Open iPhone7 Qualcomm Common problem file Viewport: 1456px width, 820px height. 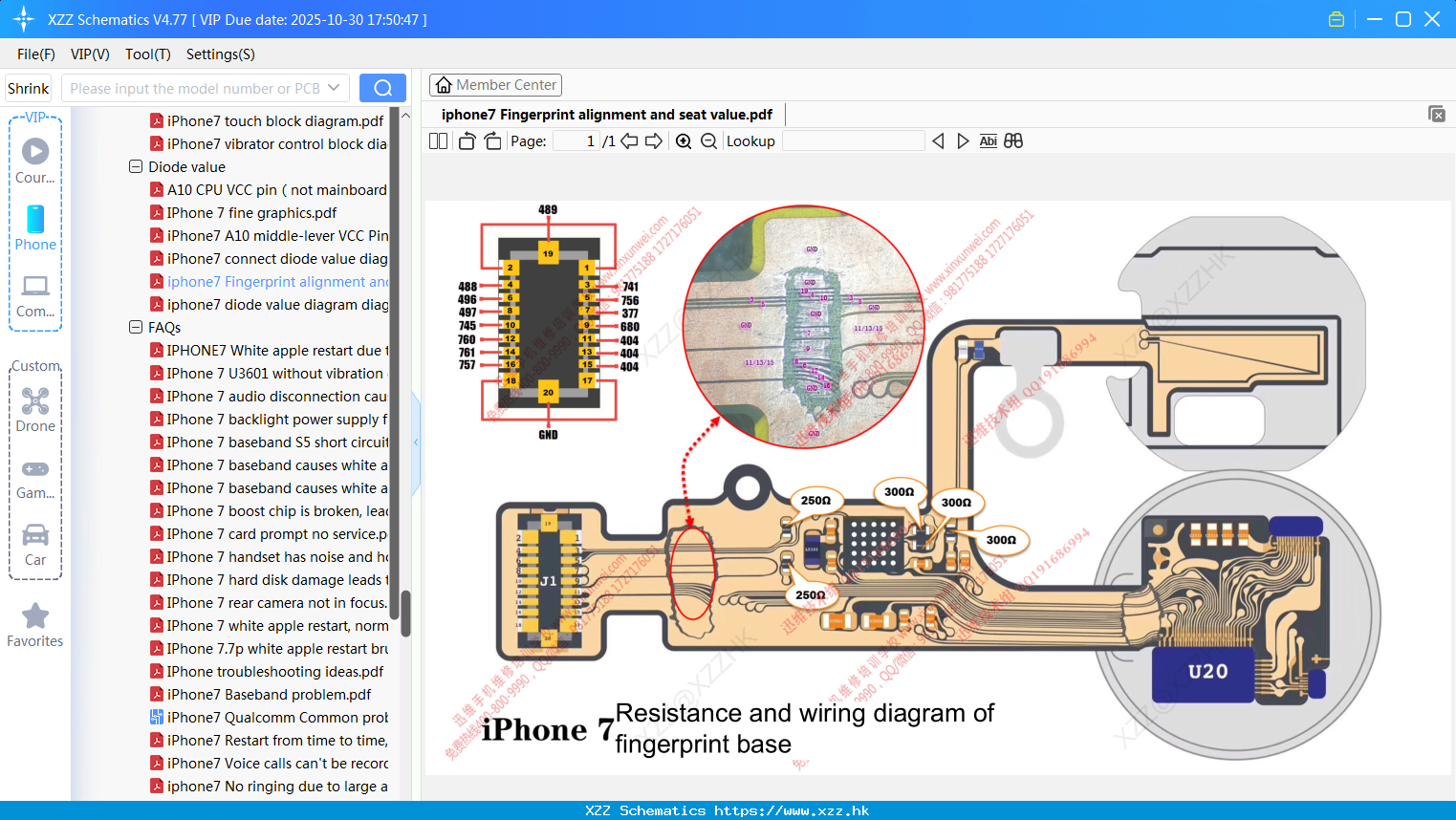(x=270, y=718)
